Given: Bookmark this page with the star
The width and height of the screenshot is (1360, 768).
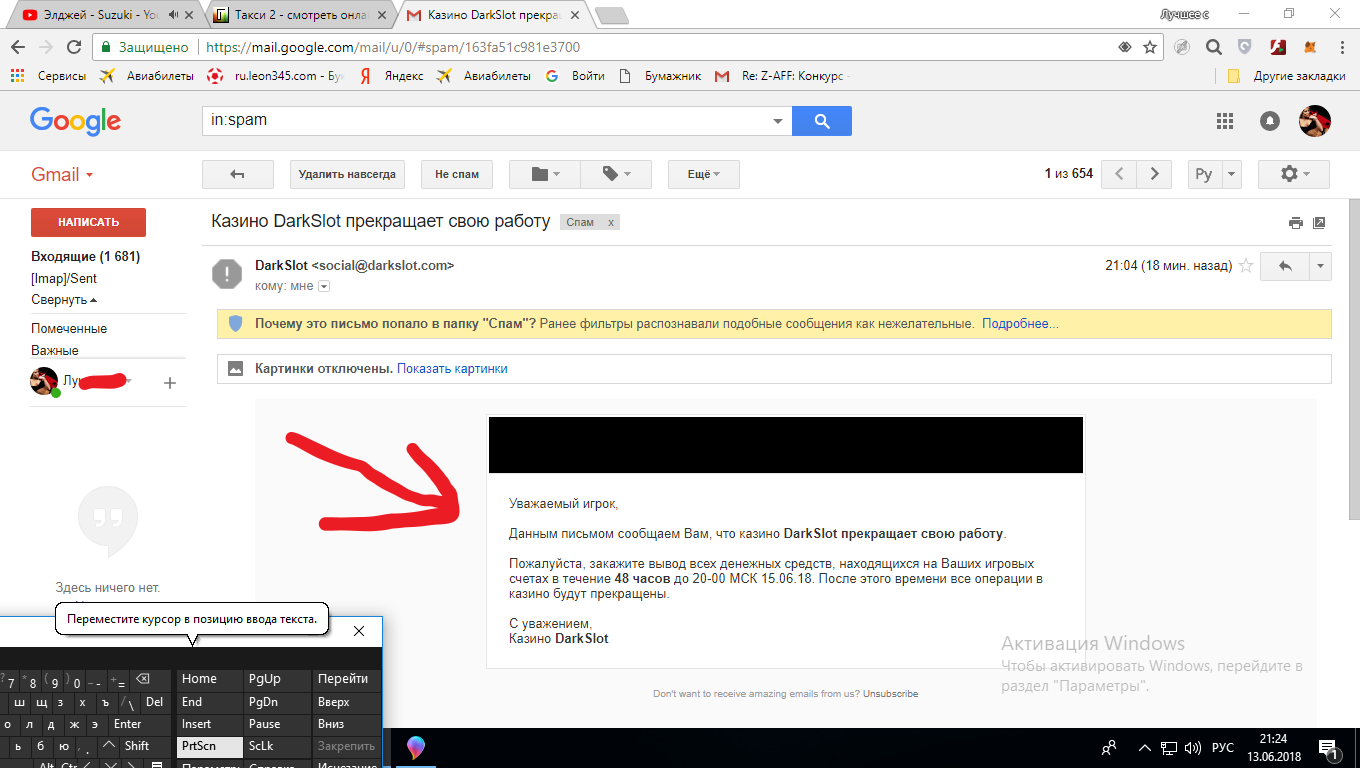Looking at the screenshot, I should (x=1150, y=47).
